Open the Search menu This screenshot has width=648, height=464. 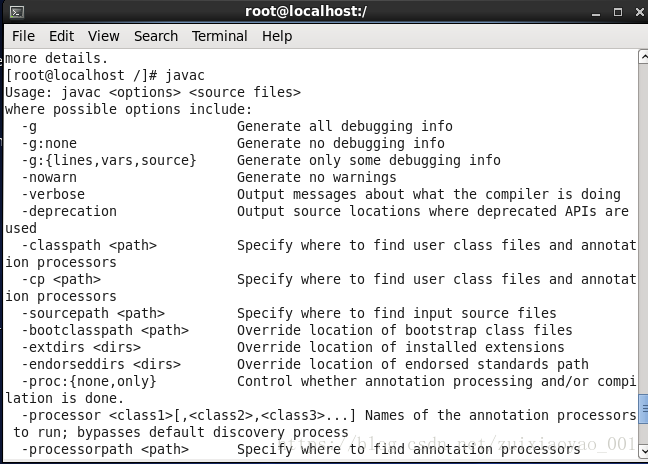pyautogui.click(x=156, y=36)
